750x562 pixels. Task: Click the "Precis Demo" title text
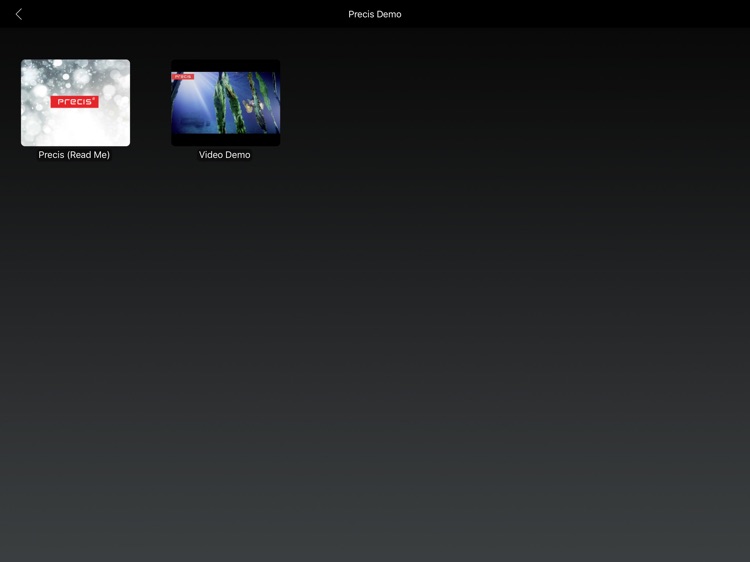point(375,14)
